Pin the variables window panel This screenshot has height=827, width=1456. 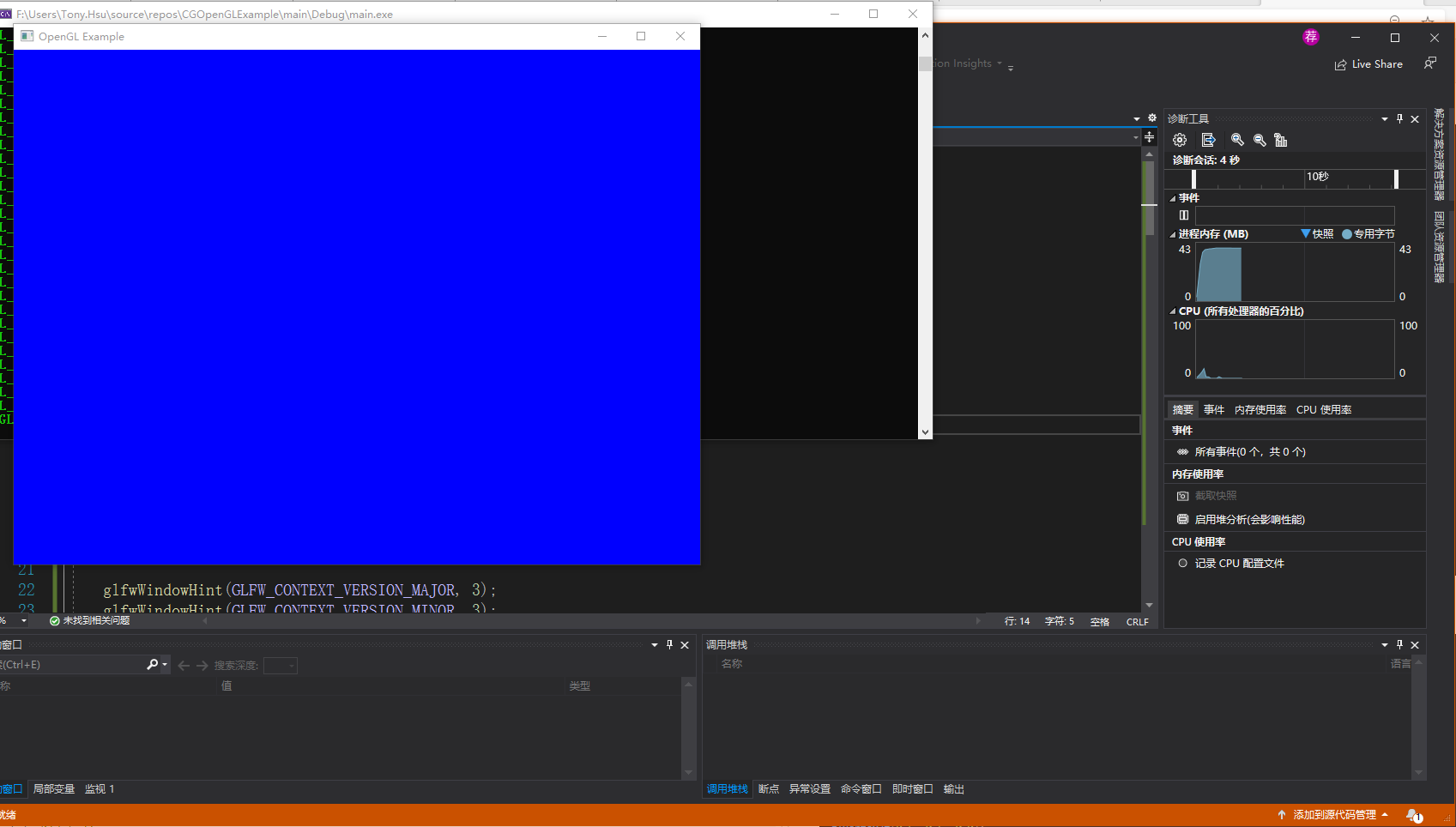click(669, 644)
